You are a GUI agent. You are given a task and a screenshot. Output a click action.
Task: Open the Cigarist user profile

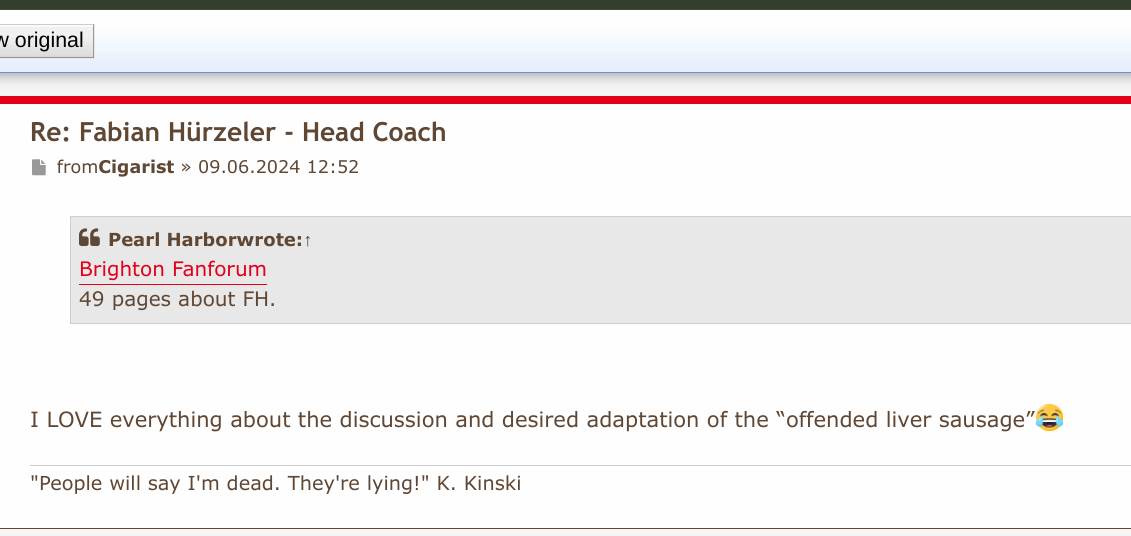point(136,167)
